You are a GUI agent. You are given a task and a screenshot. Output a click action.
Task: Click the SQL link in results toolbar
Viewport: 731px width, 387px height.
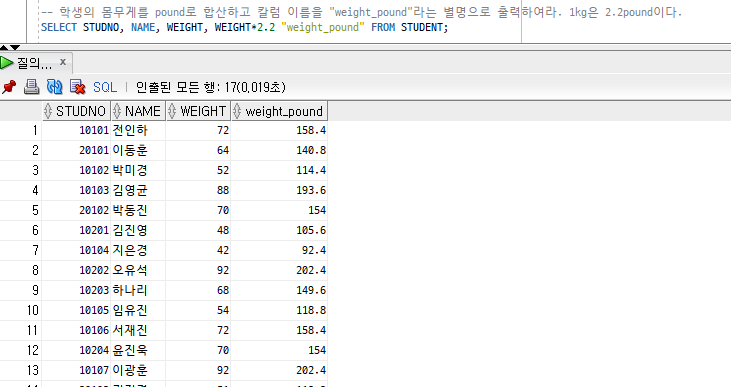tap(105, 87)
